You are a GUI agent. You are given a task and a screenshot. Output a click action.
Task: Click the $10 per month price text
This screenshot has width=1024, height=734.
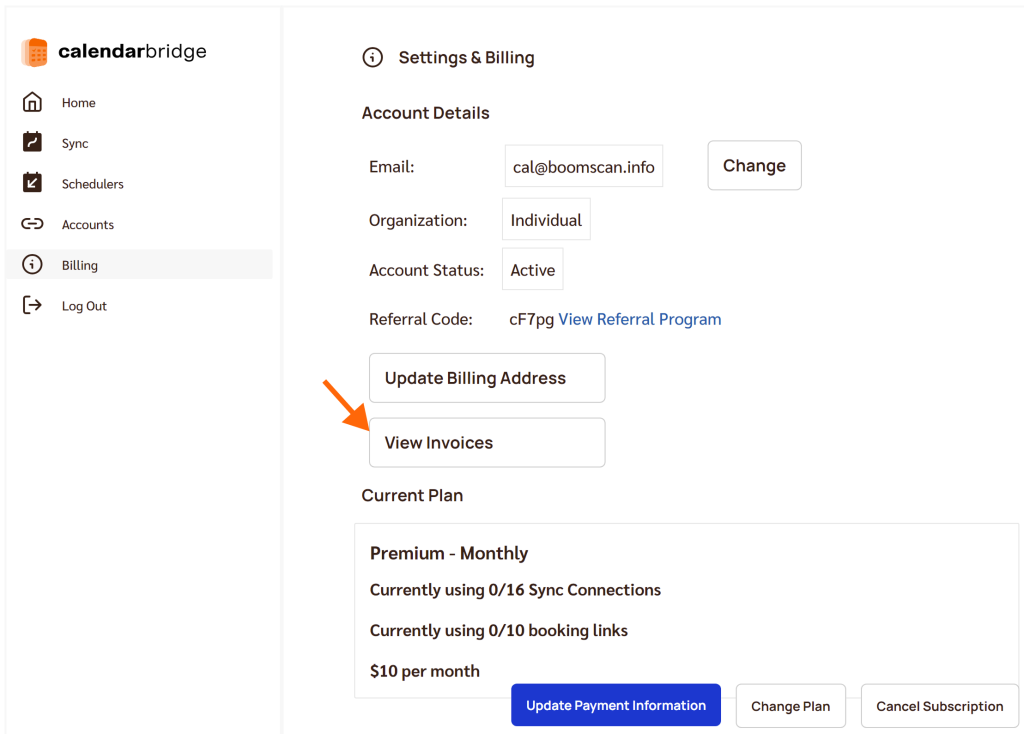pyautogui.click(x=424, y=671)
